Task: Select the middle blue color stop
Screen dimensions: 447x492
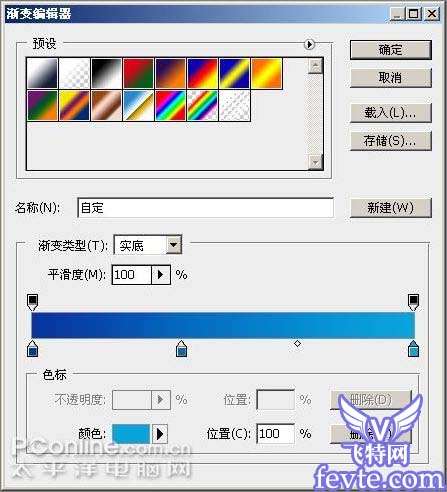Action: tap(181, 349)
